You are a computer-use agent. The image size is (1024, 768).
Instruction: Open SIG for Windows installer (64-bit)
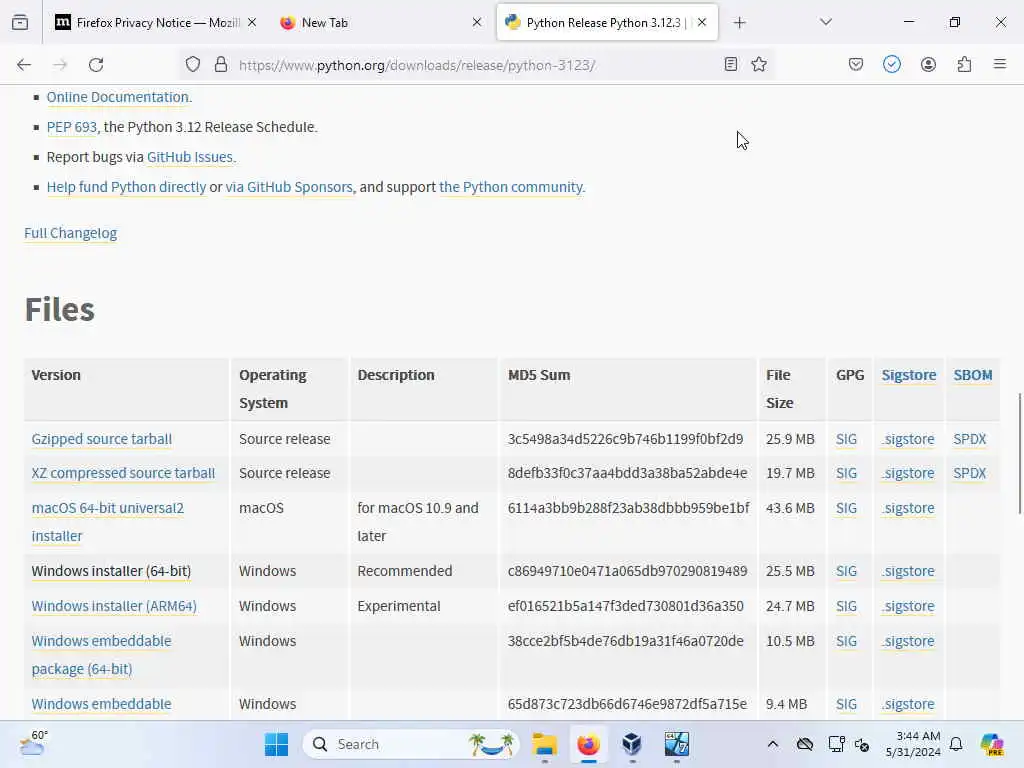click(846, 571)
